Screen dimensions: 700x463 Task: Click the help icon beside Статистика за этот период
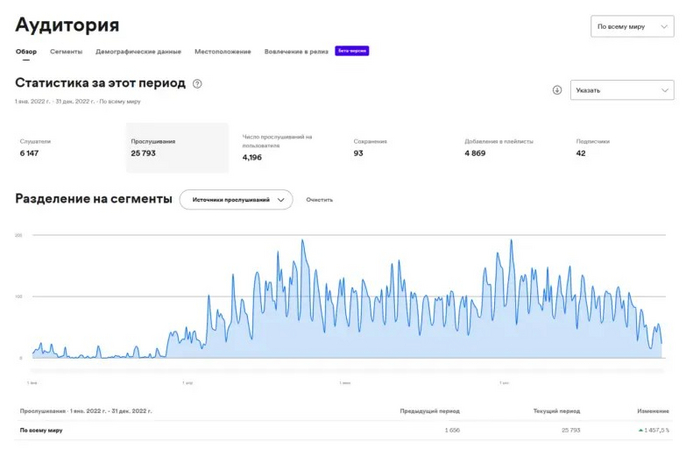(197, 84)
